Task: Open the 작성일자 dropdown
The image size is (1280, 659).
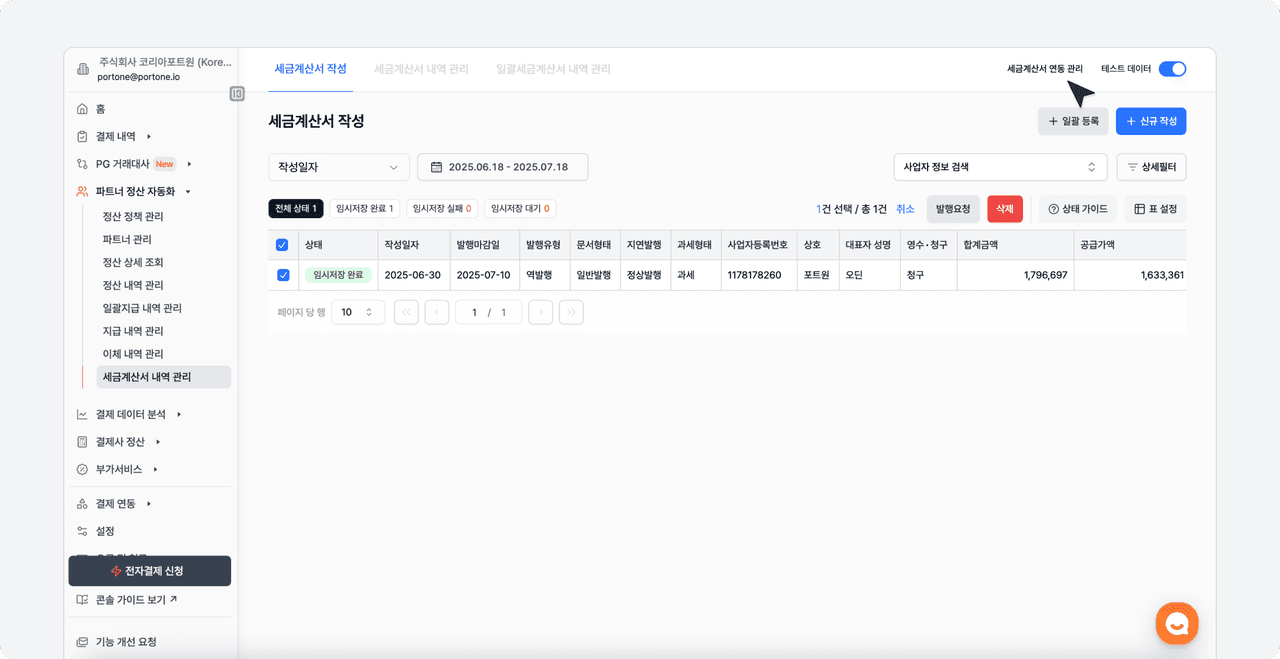Action: 339,167
